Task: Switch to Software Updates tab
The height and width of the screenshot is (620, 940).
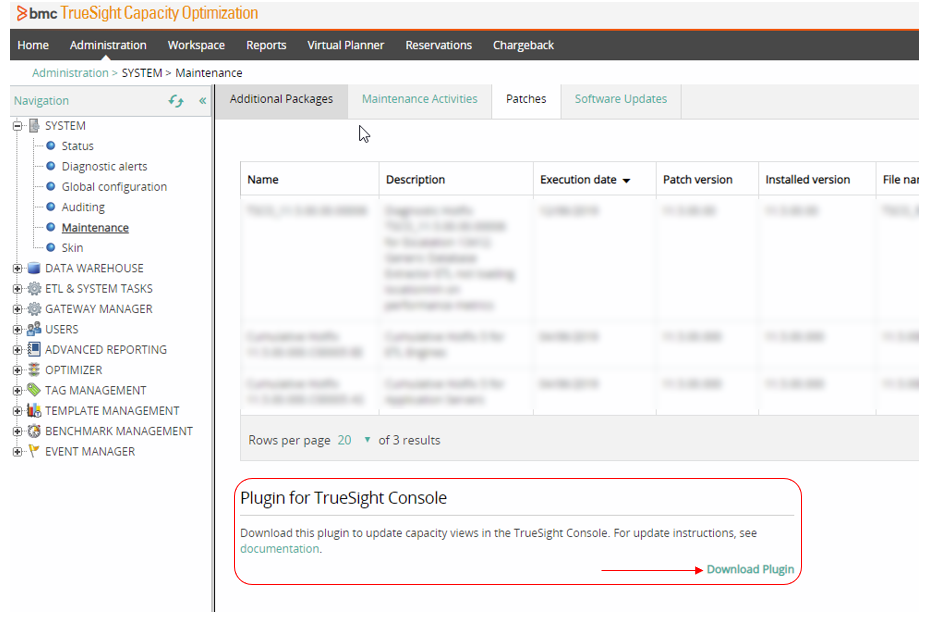Action: click(x=621, y=99)
